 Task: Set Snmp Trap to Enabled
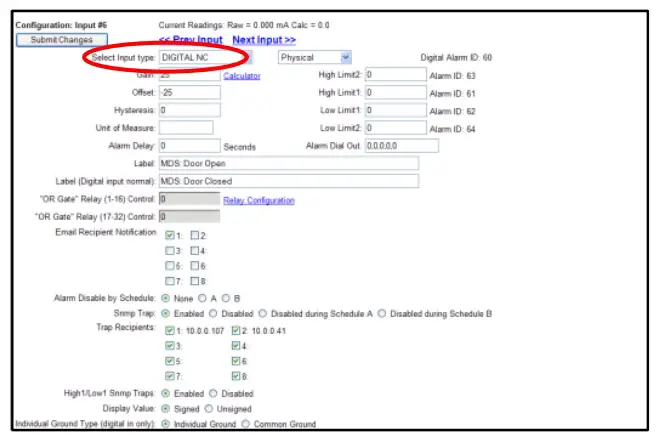click(166, 313)
